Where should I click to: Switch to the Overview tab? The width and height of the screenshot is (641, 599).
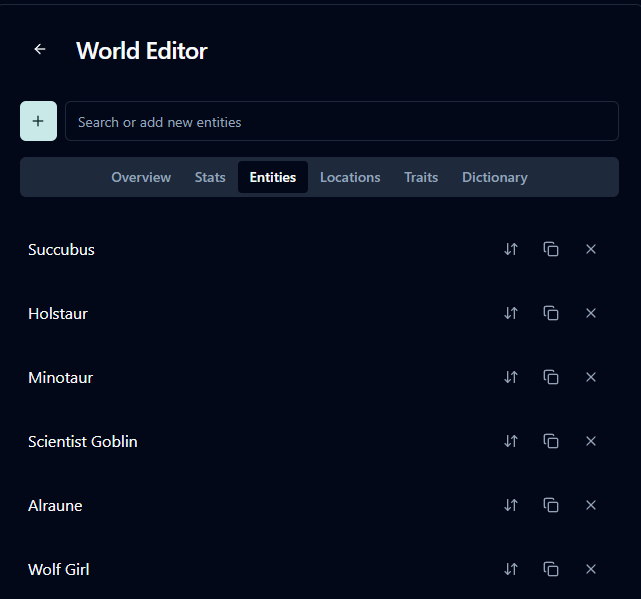tap(141, 177)
